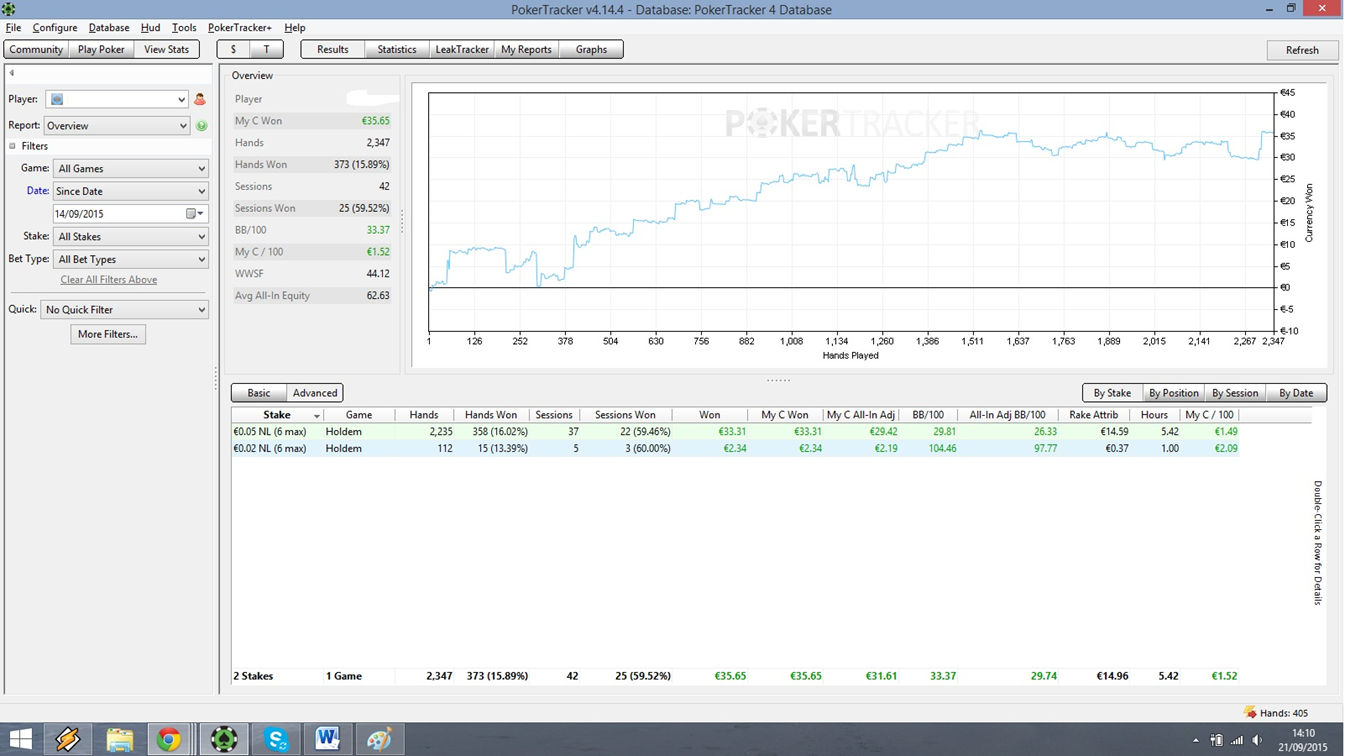Click the network signal tray icon
Viewport: 1345px width, 756px height.
(1237, 740)
